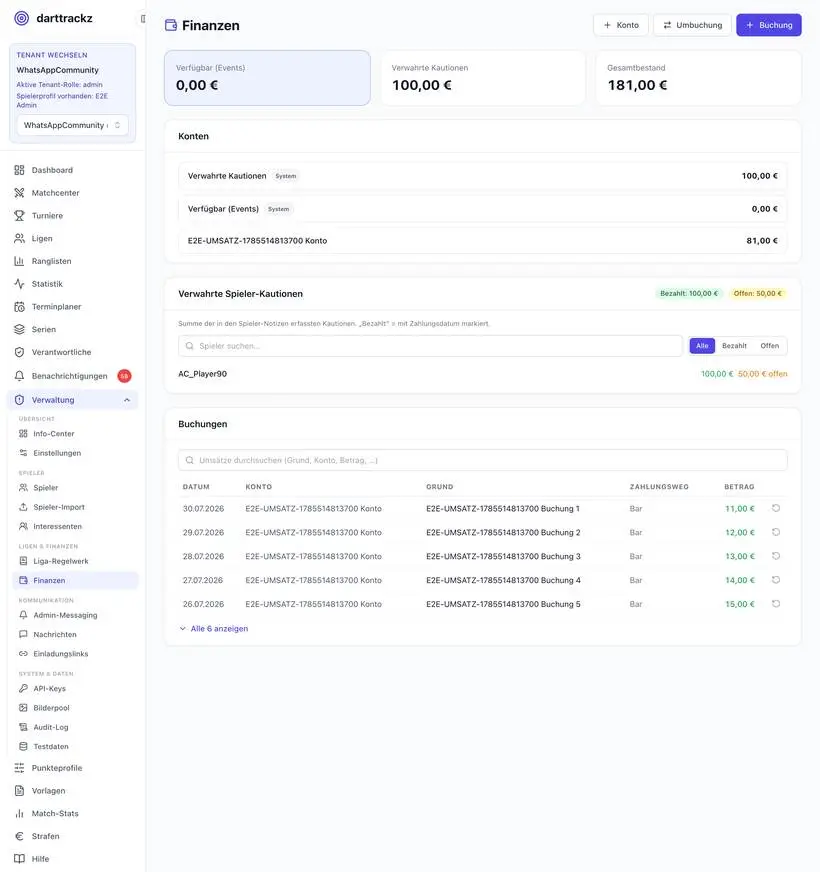Select the Gesamtbestand summary card
Screen dimensions: 820x872
698,78
